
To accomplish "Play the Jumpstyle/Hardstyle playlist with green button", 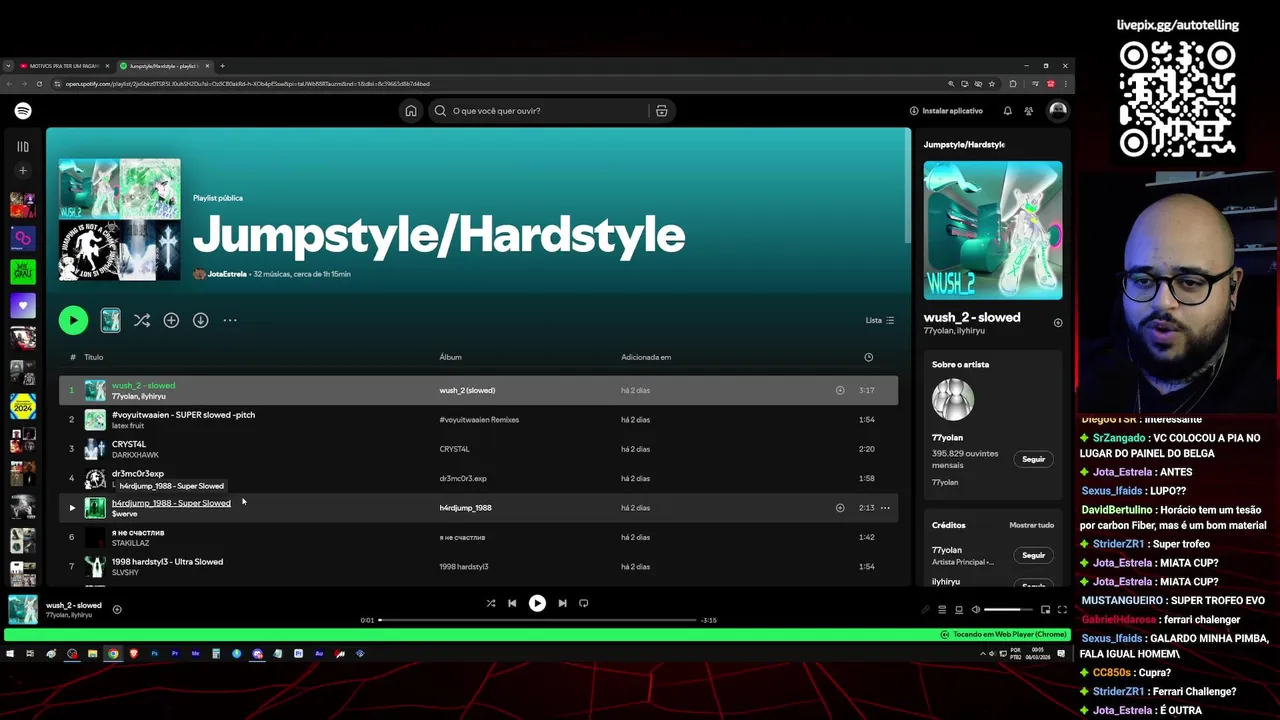I will coord(73,320).
